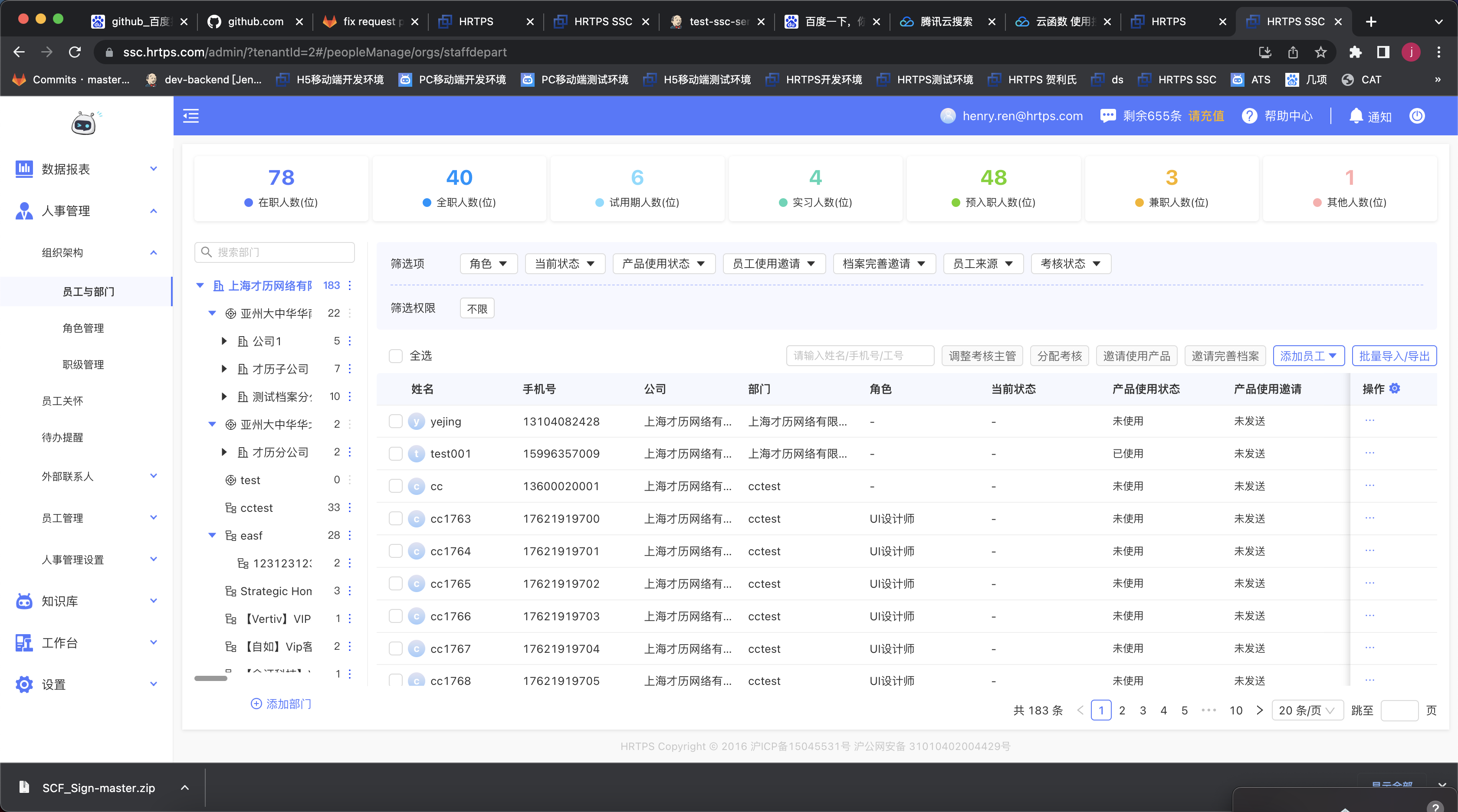Open the row actions ellipsis for yejing
1458x812 pixels.
point(1370,420)
